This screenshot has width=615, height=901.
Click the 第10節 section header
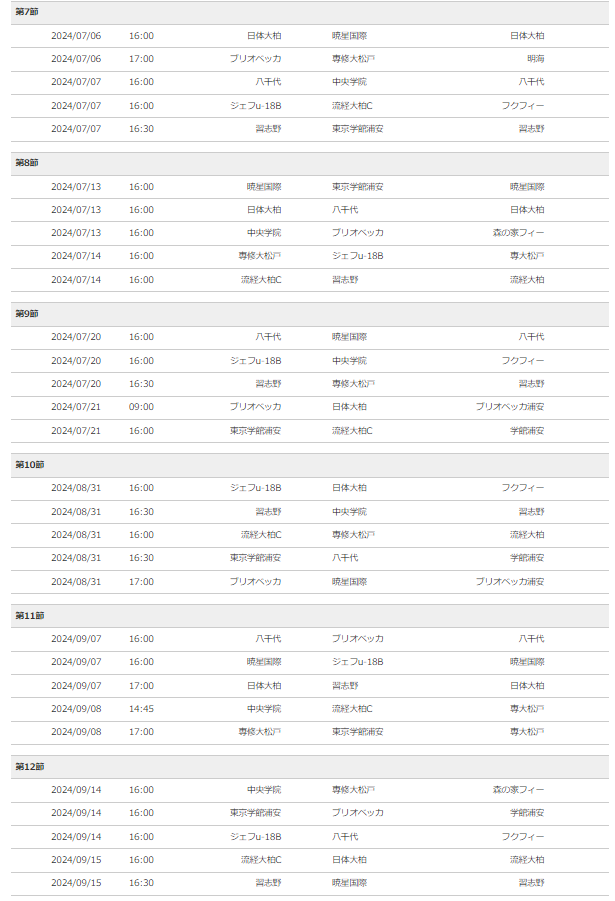click(x=309, y=465)
